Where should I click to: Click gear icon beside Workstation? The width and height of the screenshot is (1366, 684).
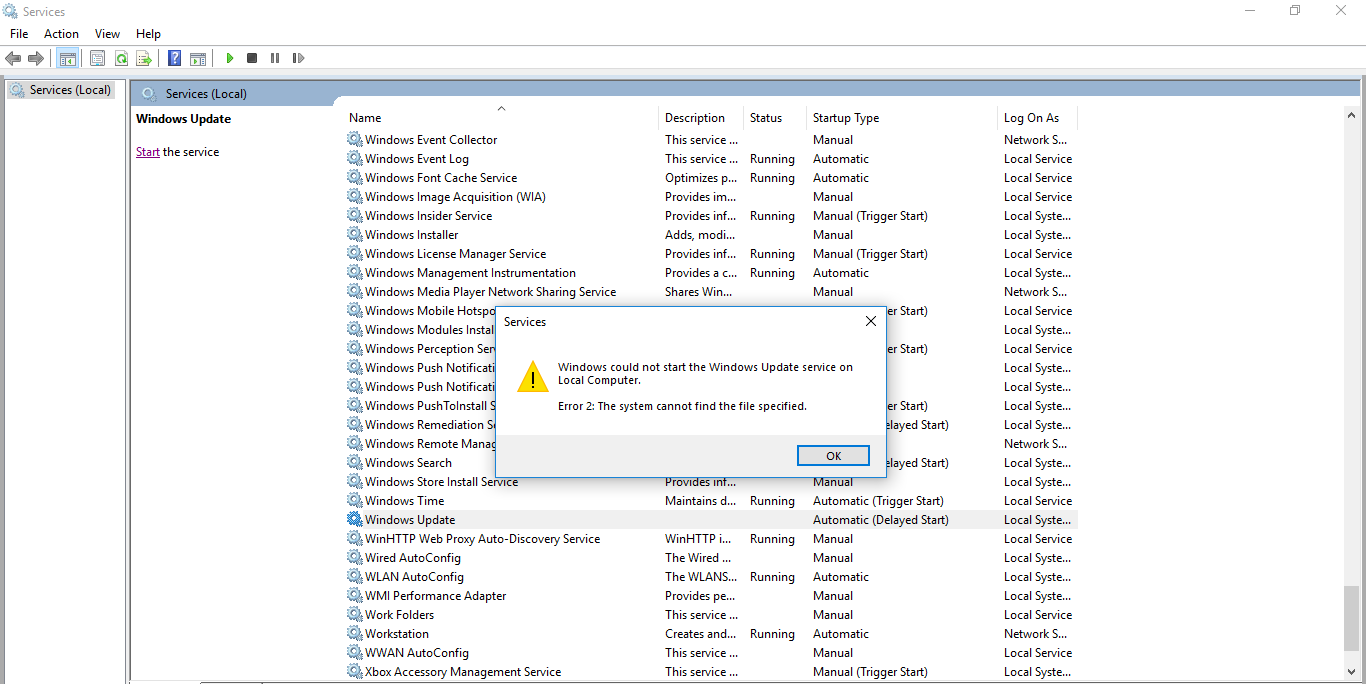coord(355,634)
